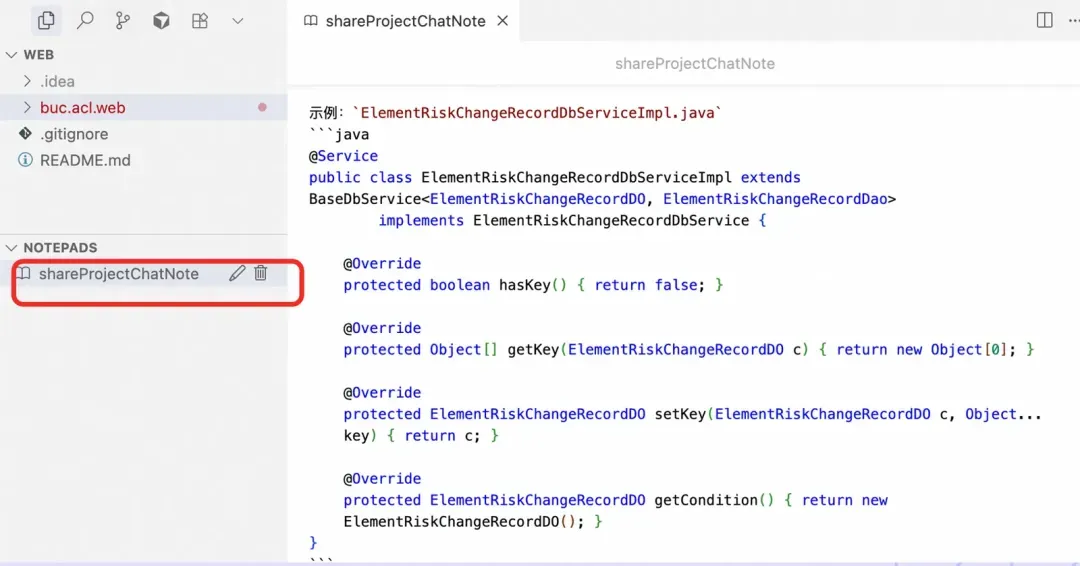Open the Search magnifier icon

point(85,21)
